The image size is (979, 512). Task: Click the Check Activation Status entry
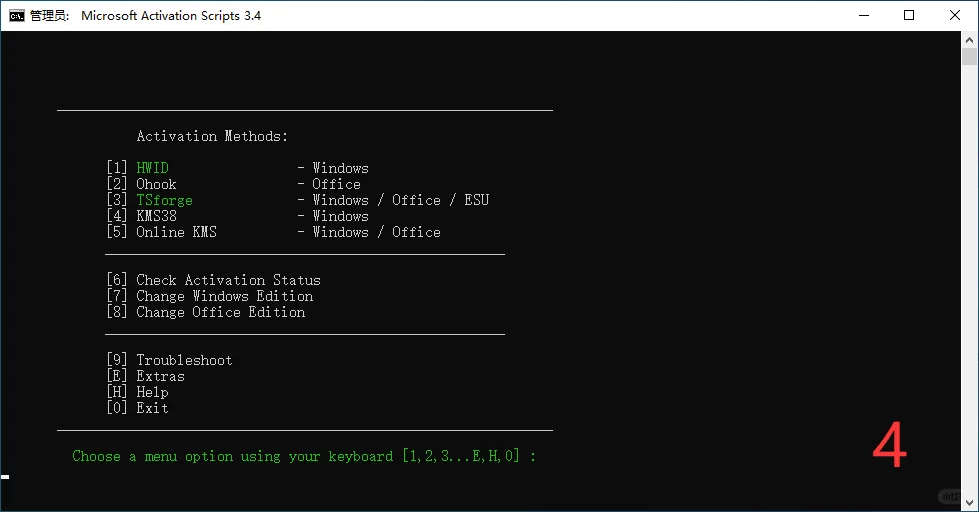228,280
